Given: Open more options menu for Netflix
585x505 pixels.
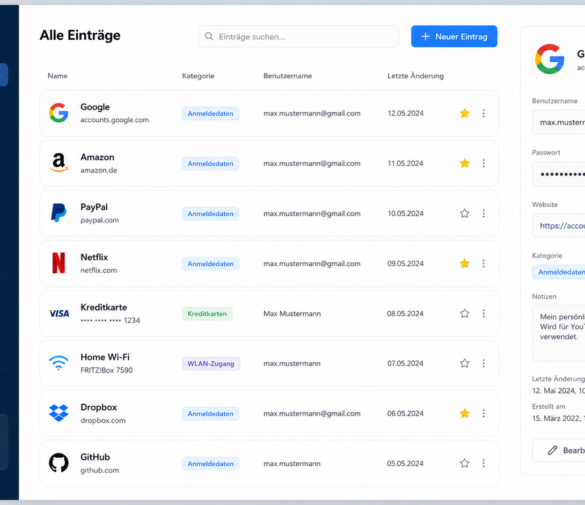Looking at the screenshot, I should [x=484, y=263].
